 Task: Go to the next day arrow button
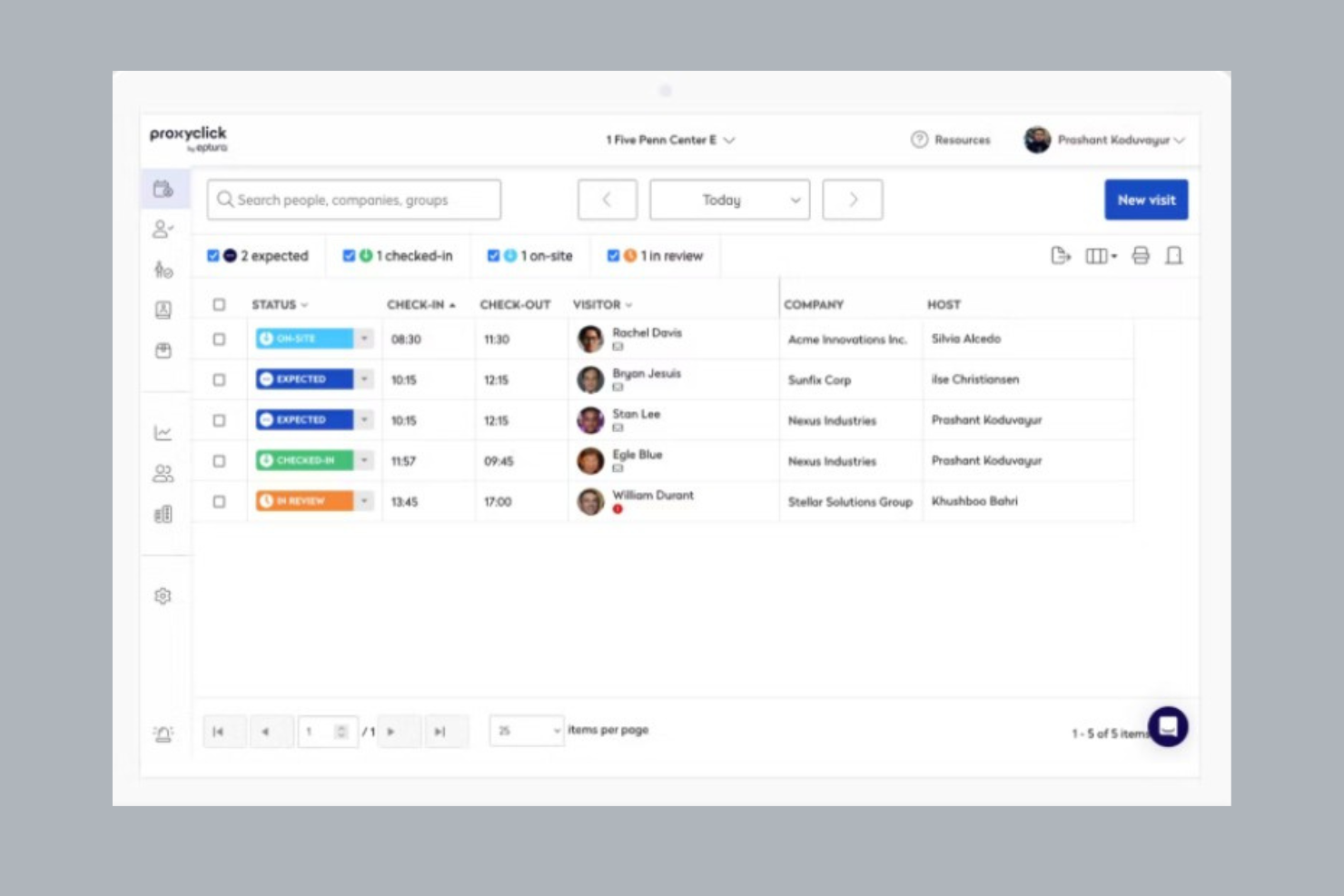click(852, 200)
